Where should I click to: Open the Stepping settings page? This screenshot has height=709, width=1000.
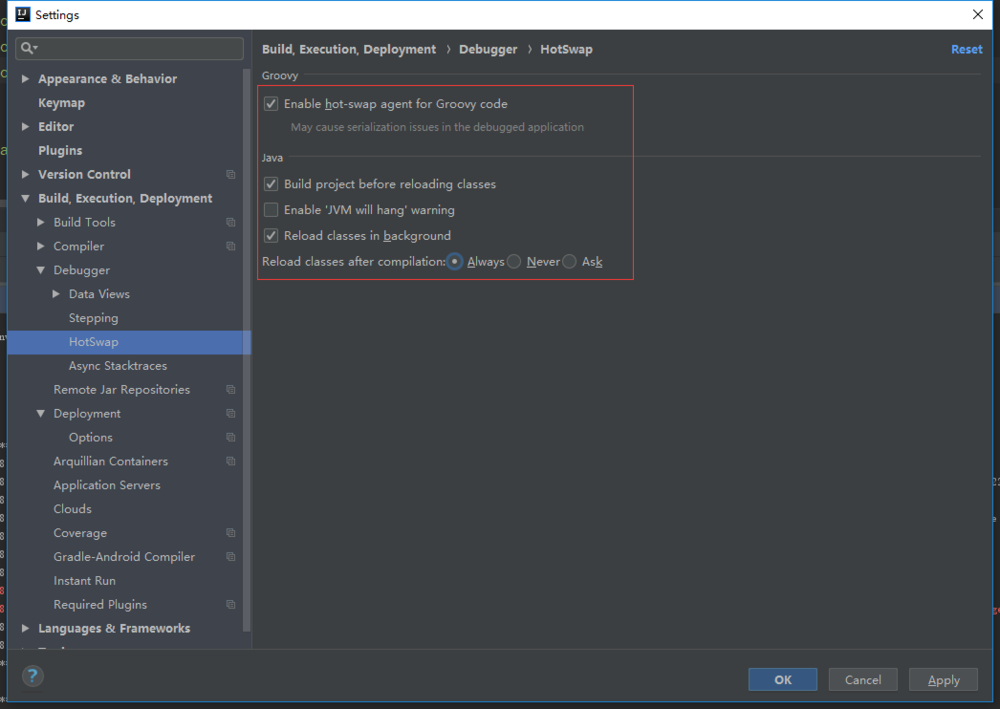click(x=93, y=318)
